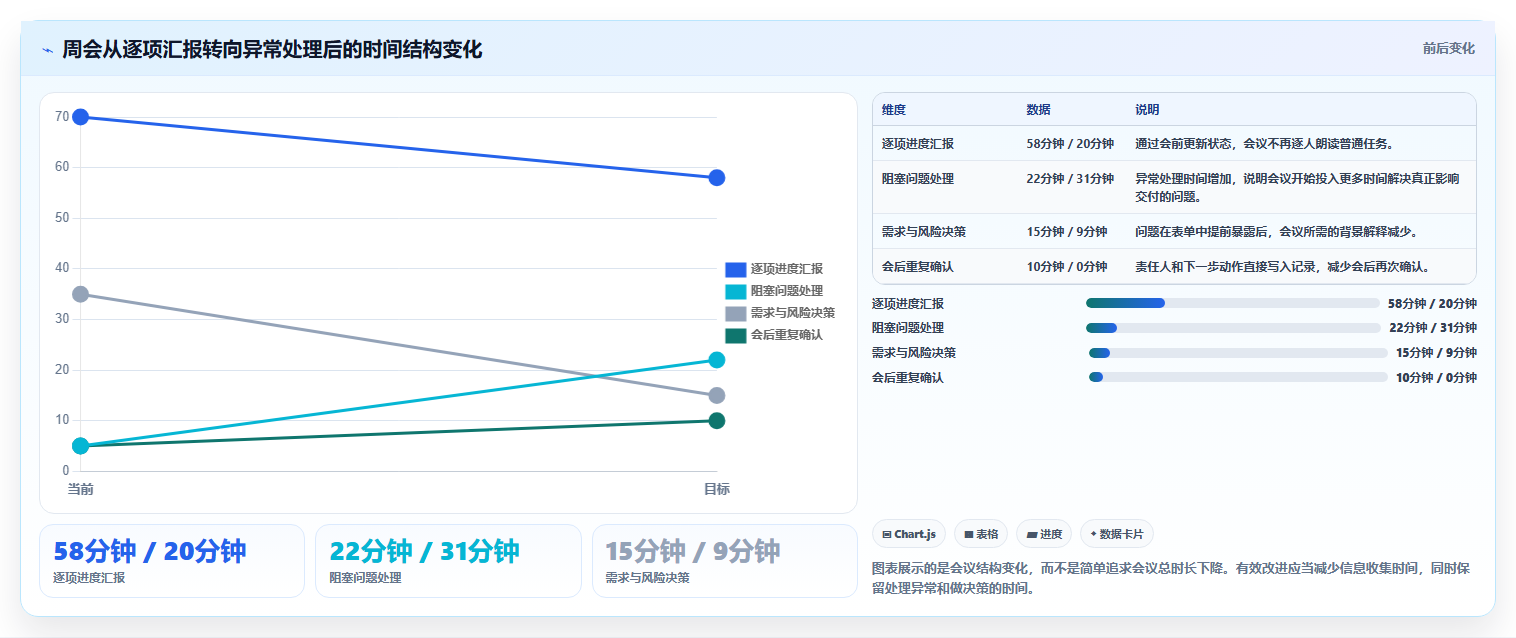The height and width of the screenshot is (638, 1516).
Task: Click the 70 tick label on the y-axis
Action: (x=62, y=117)
